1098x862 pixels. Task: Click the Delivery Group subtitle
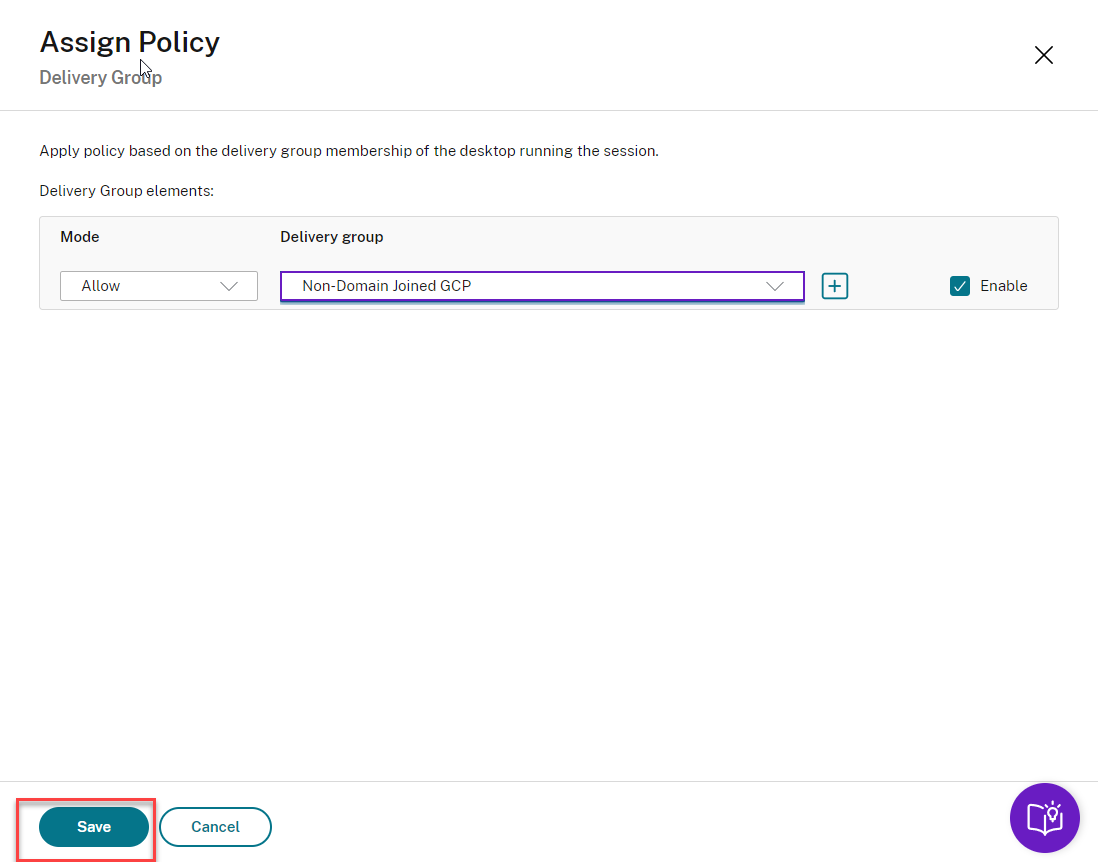click(100, 77)
